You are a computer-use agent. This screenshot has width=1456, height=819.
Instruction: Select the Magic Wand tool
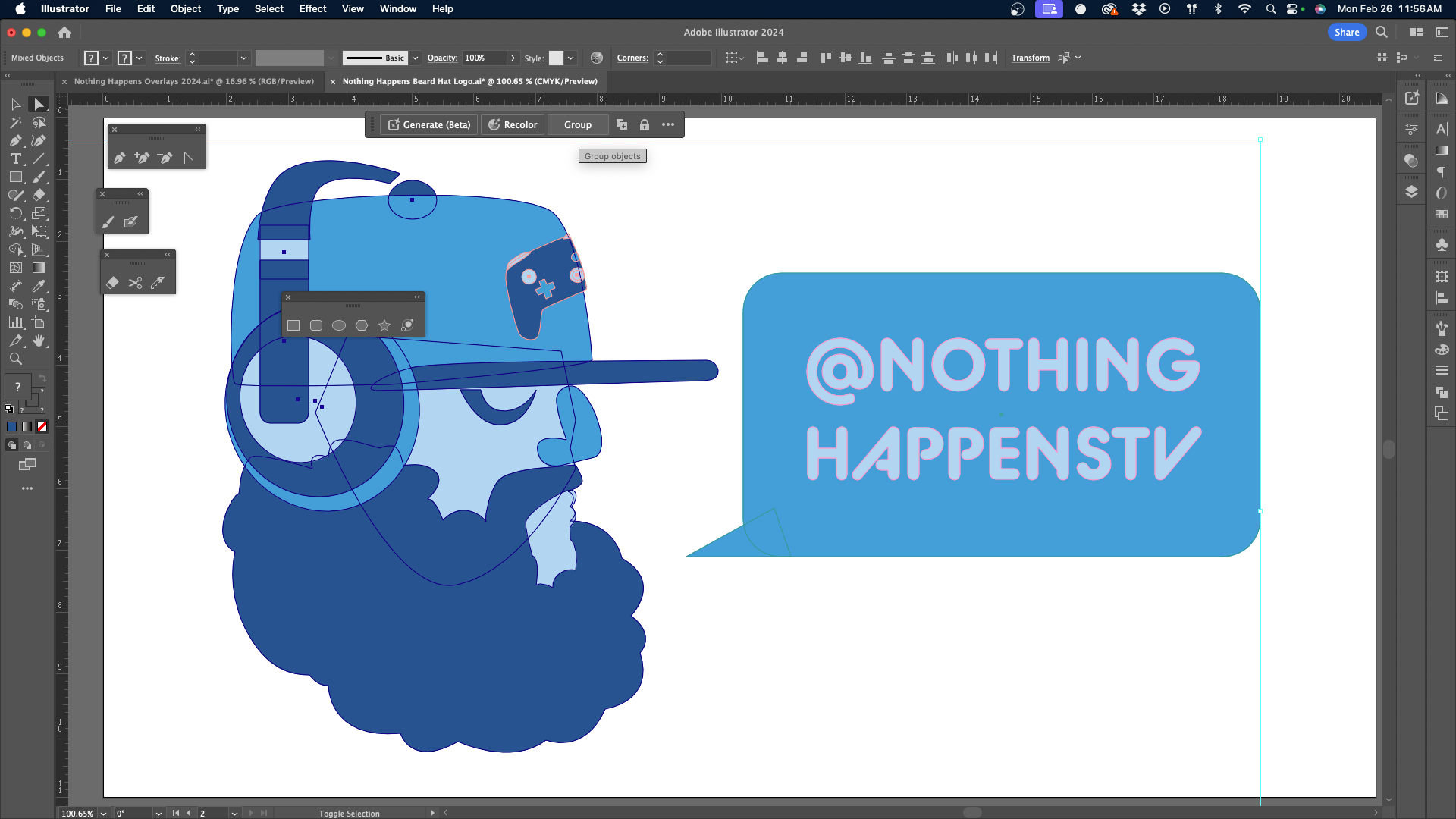coord(15,122)
